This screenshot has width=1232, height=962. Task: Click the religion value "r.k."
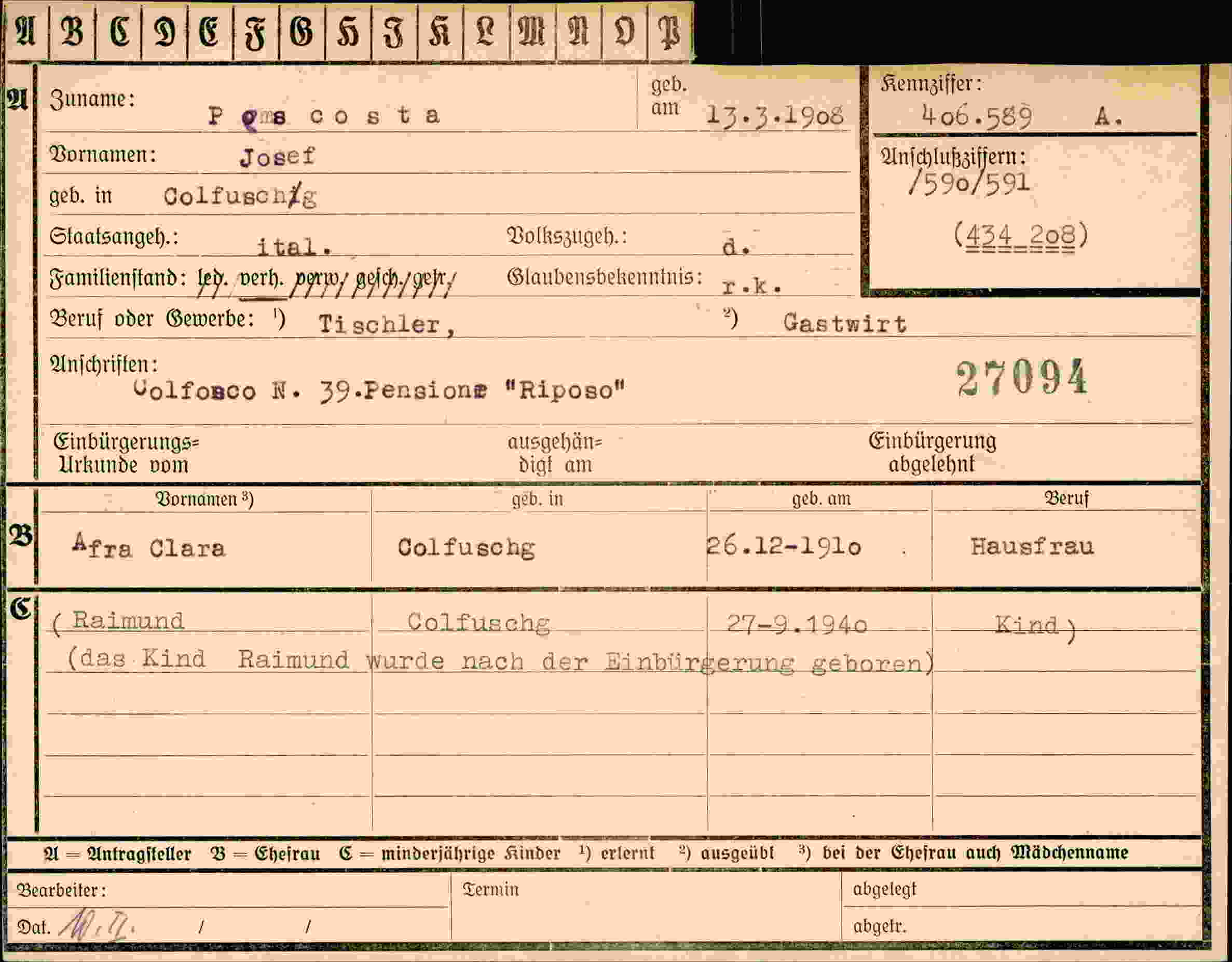[752, 287]
